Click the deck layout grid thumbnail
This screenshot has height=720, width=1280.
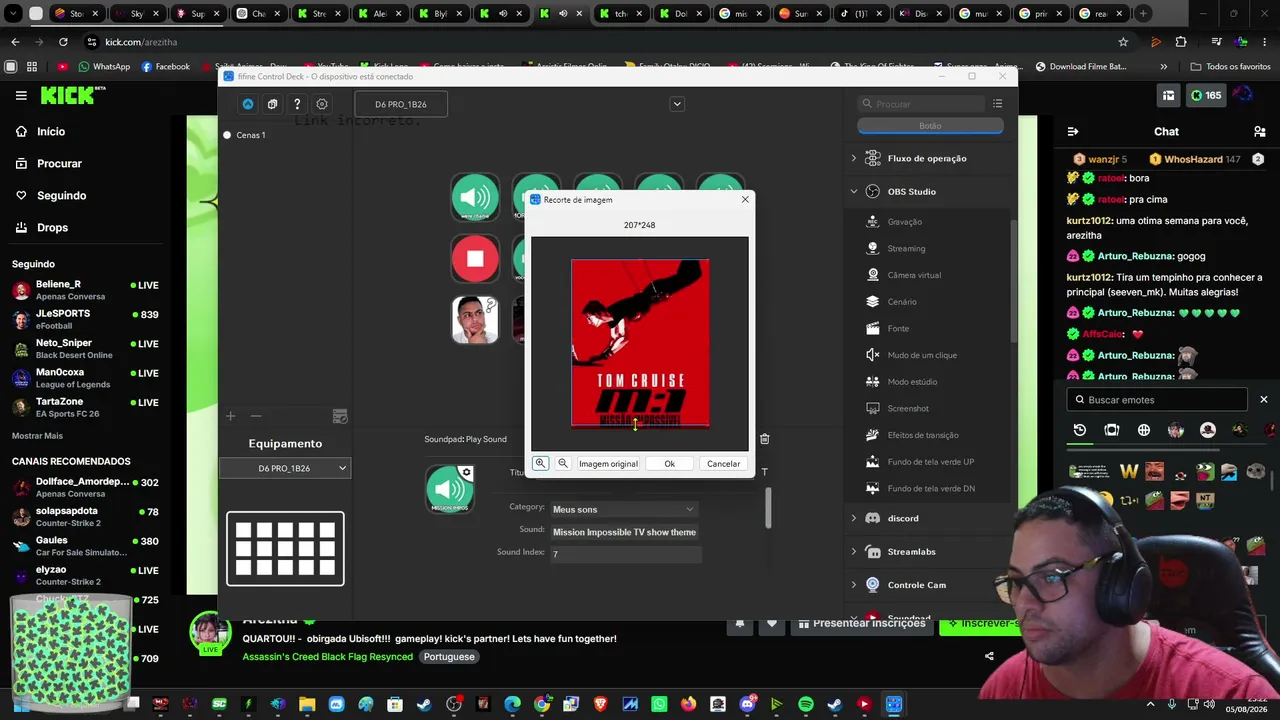tap(285, 548)
